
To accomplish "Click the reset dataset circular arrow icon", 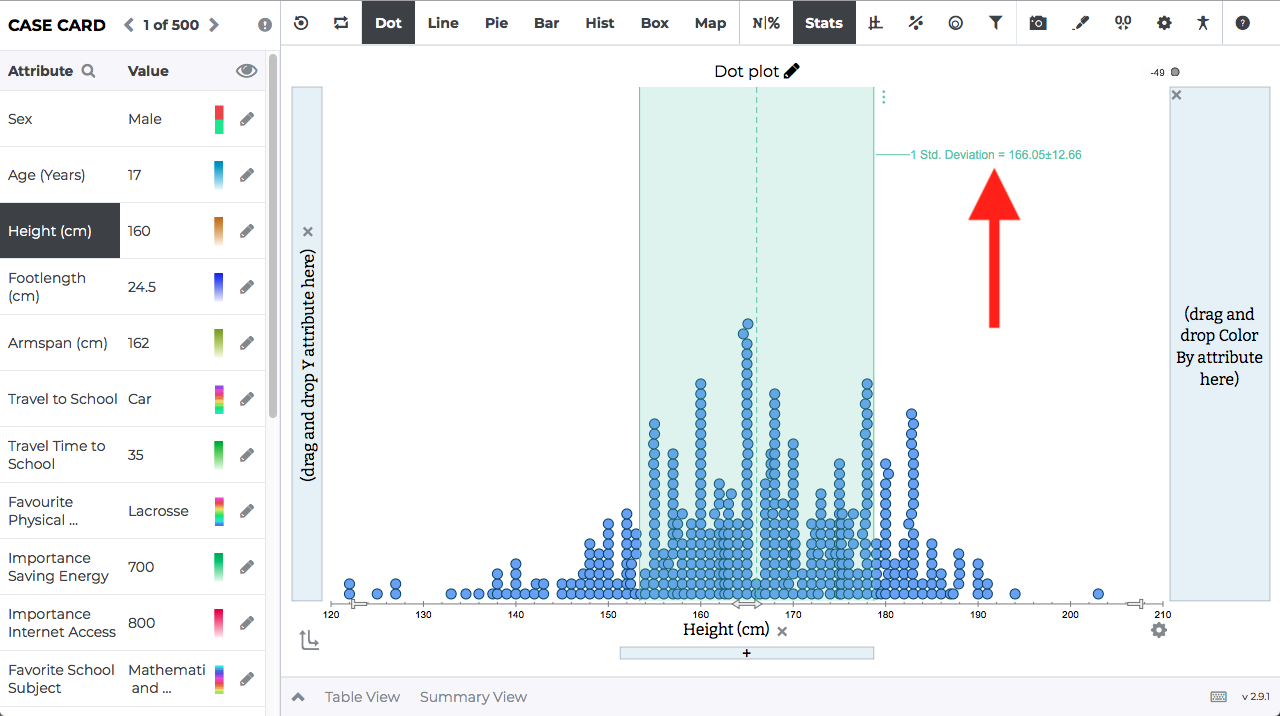I will (301, 22).
